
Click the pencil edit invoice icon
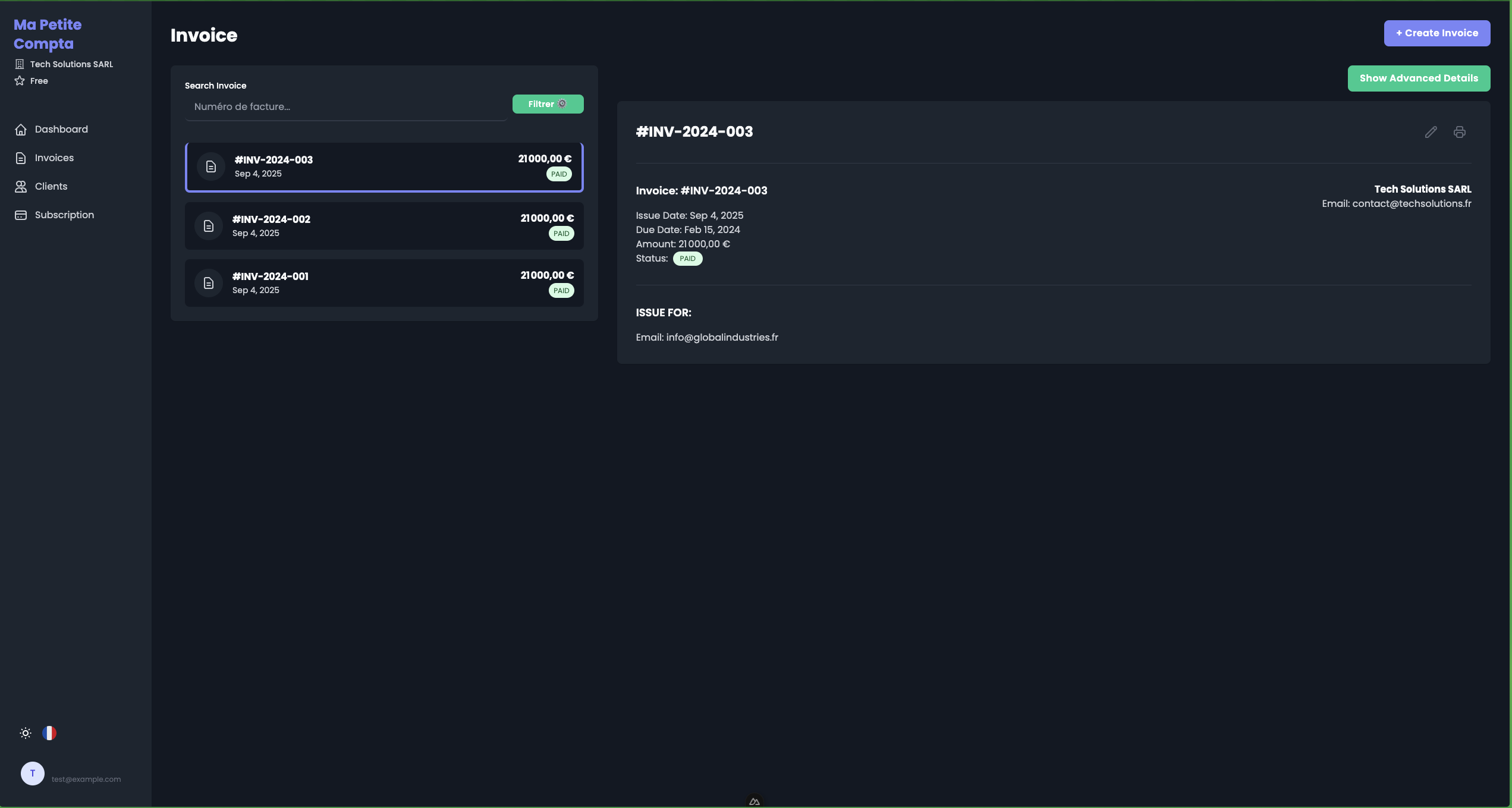tap(1431, 132)
